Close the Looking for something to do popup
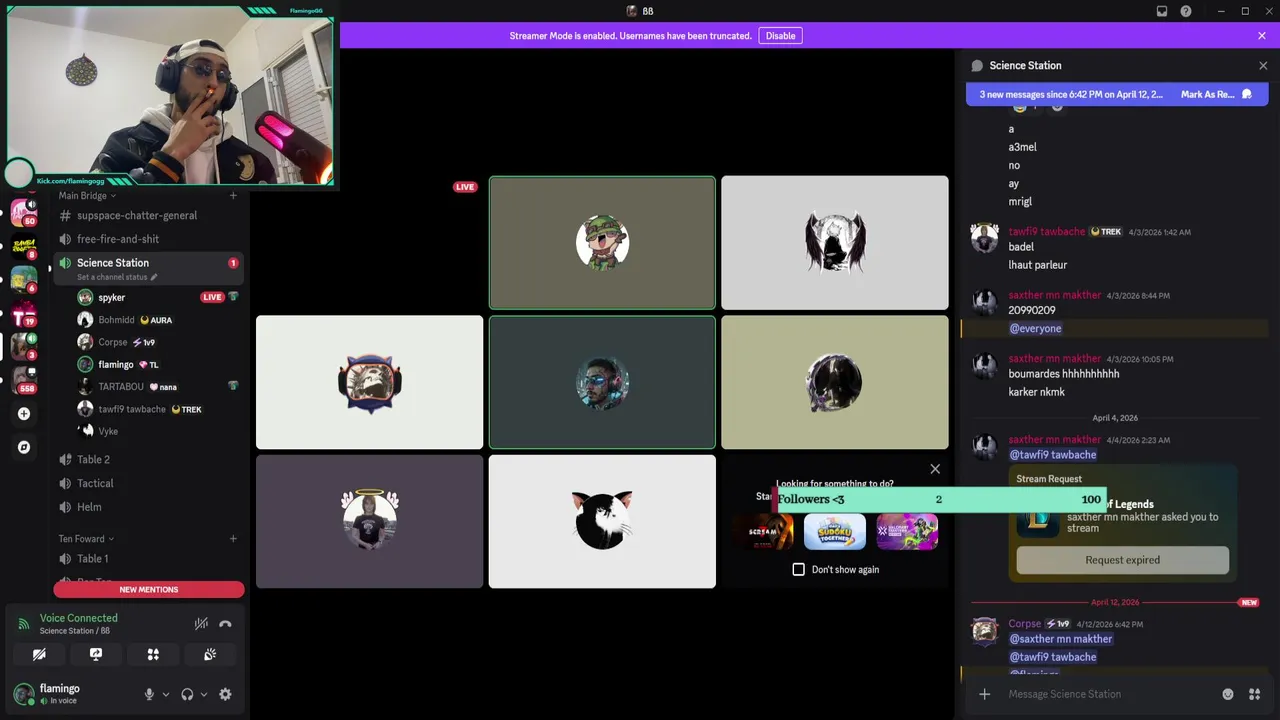Viewport: 1280px width, 720px height. click(935, 469)
